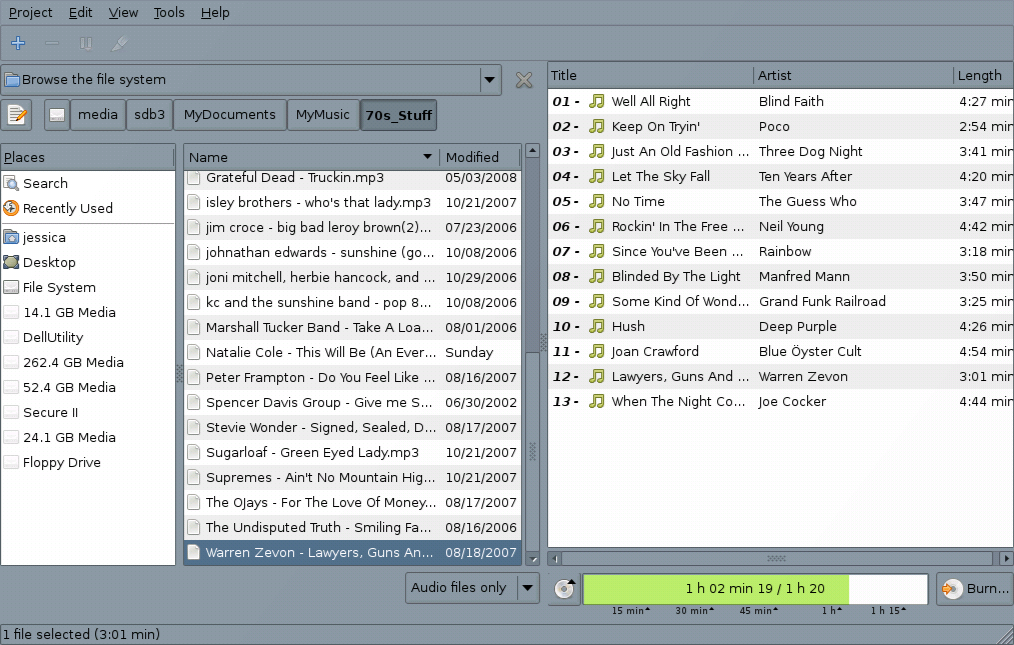The width and height of the screenshot is (1014, 645).
Task: Click the Recently Used clock icon
Action: click(x=11, y=208)
